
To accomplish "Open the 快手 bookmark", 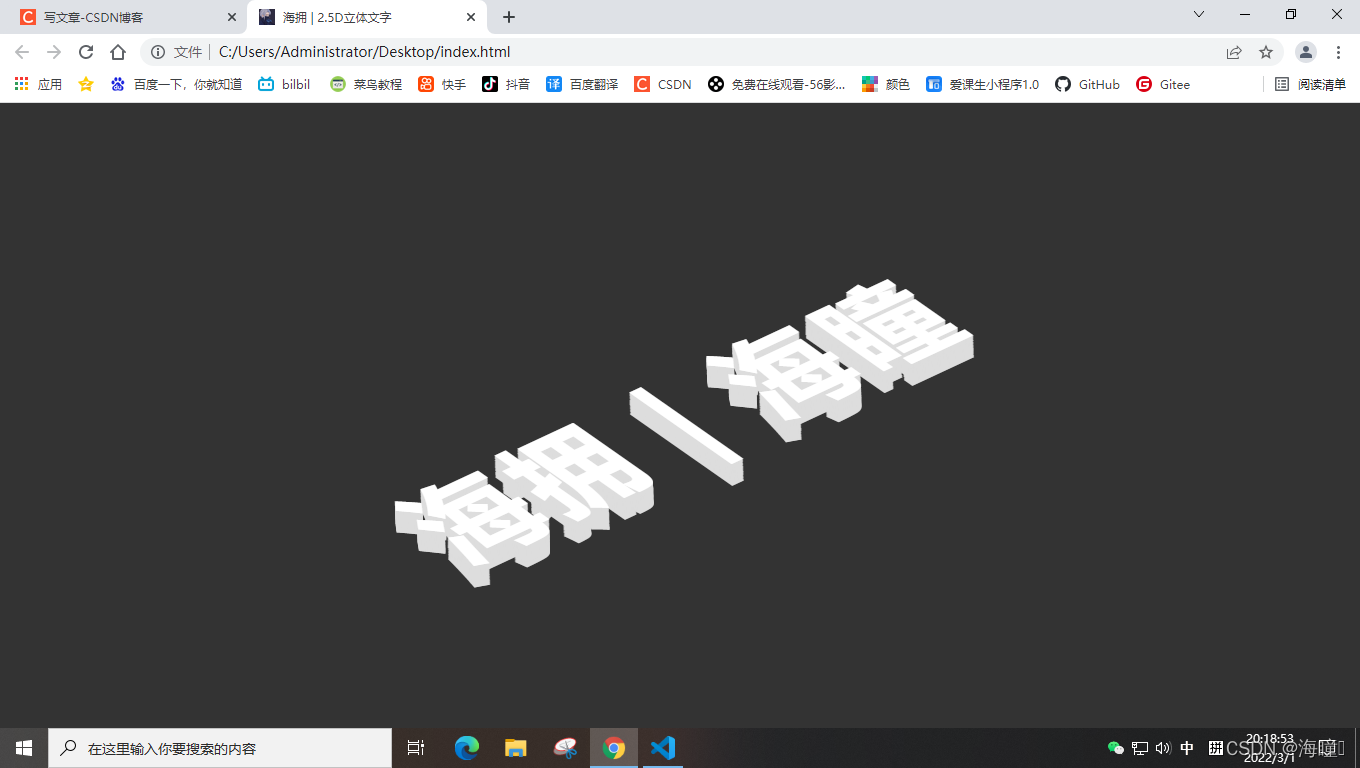I will pos(442,84).
